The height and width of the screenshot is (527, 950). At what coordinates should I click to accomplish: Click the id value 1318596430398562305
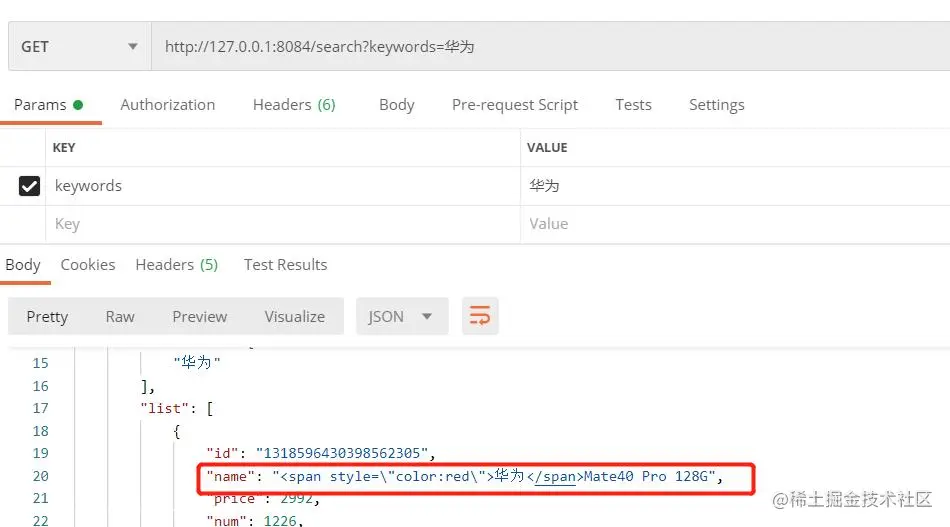(x=342, y=453)
